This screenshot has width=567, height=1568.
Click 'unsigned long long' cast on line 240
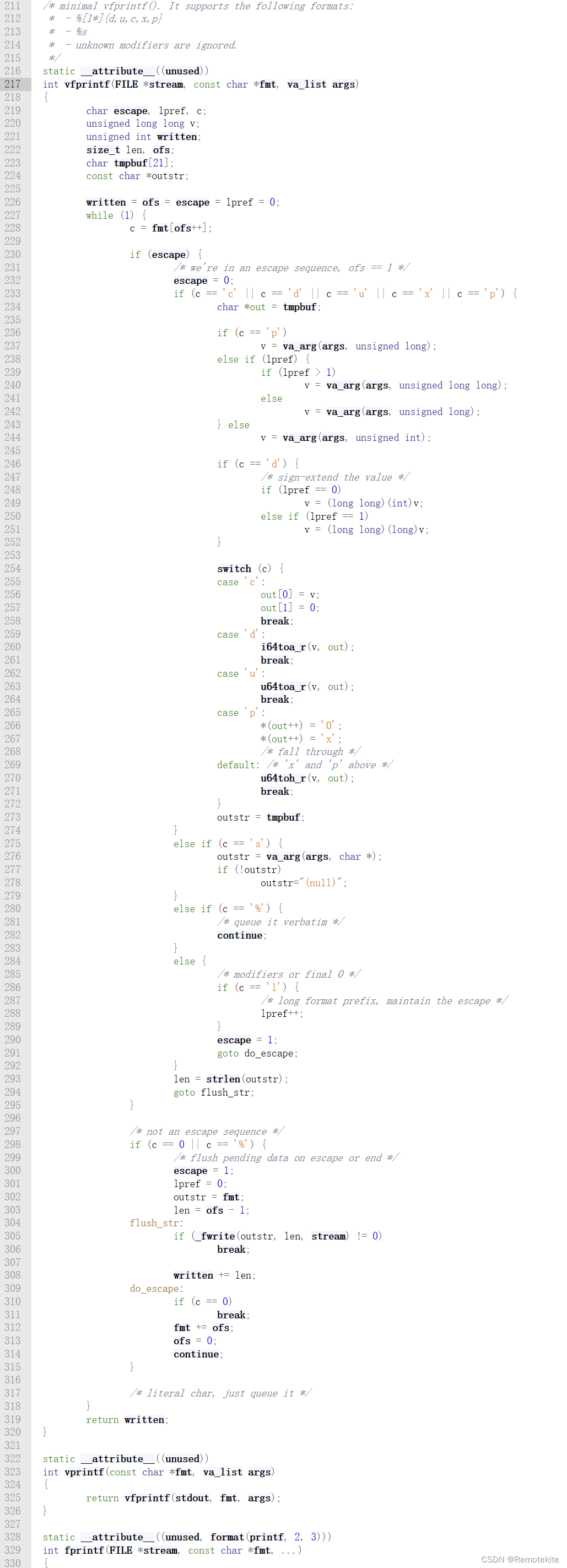tap(450, 385)
